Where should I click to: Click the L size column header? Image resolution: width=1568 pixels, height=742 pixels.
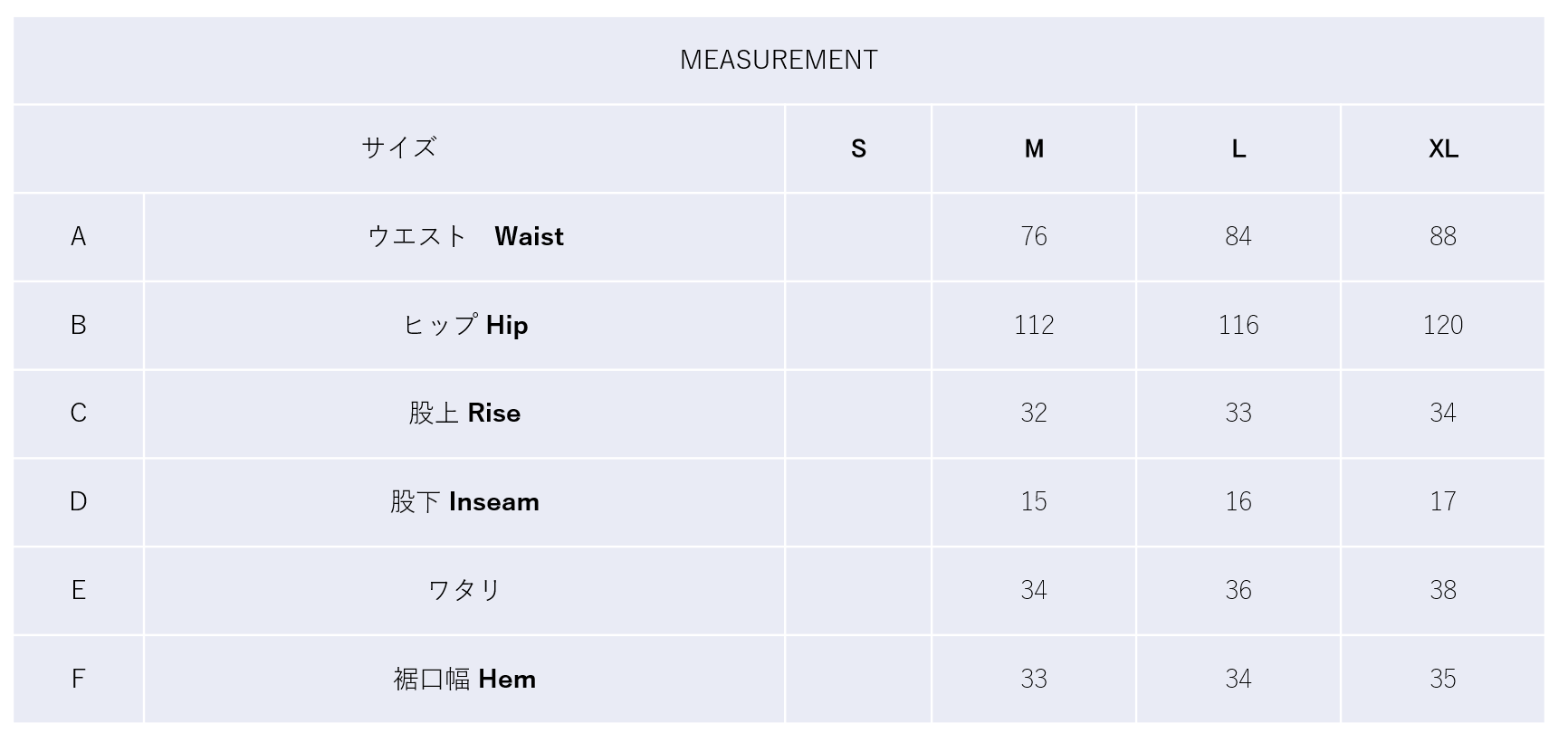point(1238,148)
